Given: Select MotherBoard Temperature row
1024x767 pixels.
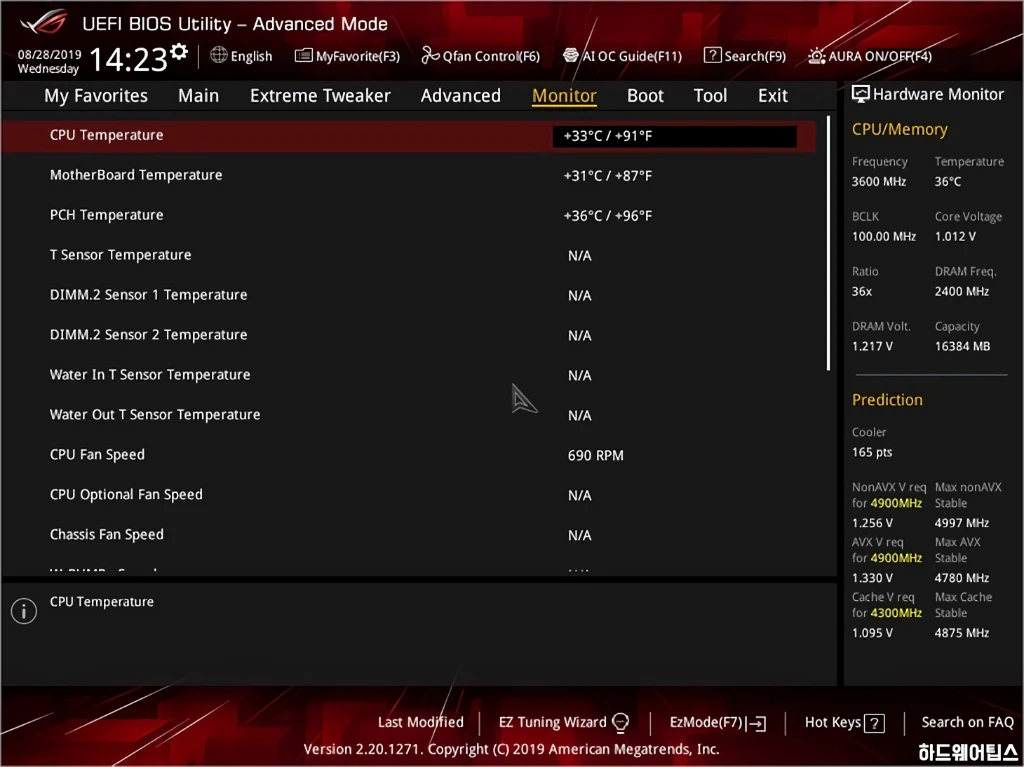Looking at the screenshot, I should click(x=409, y=175).
